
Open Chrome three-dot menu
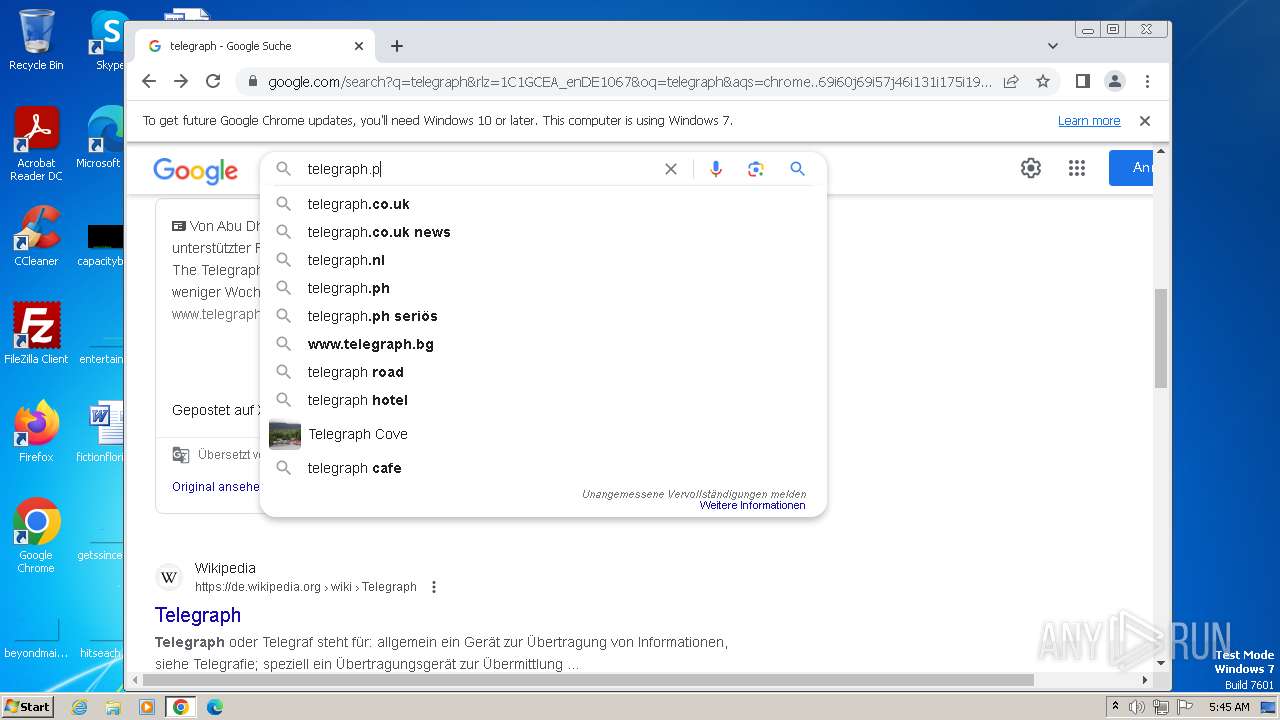1147,81
